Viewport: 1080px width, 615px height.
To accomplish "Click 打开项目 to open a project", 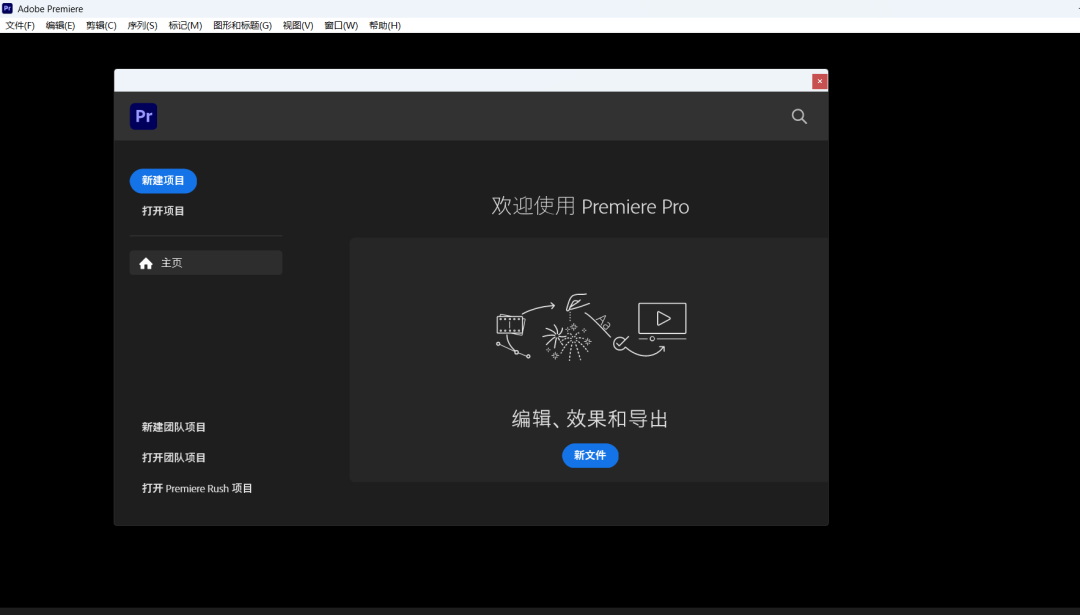I will tap(163, 211).
